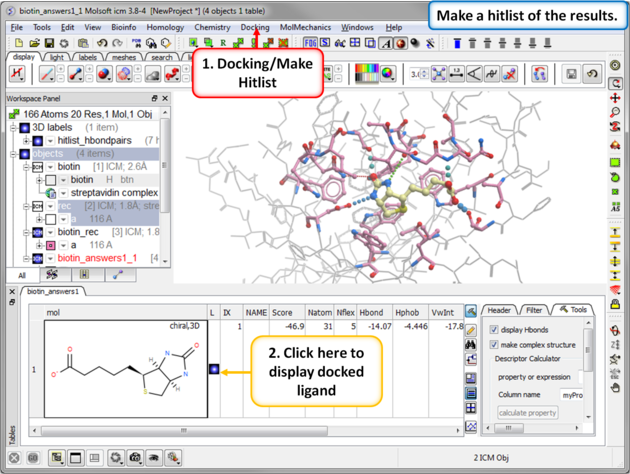Click the pencil edit icon beside the table

coord(471,329)
